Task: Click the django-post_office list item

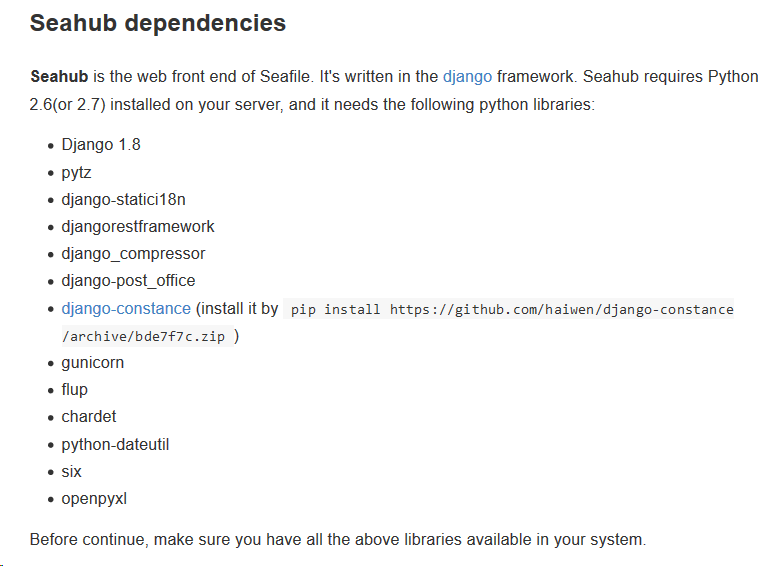Action: 128,281
